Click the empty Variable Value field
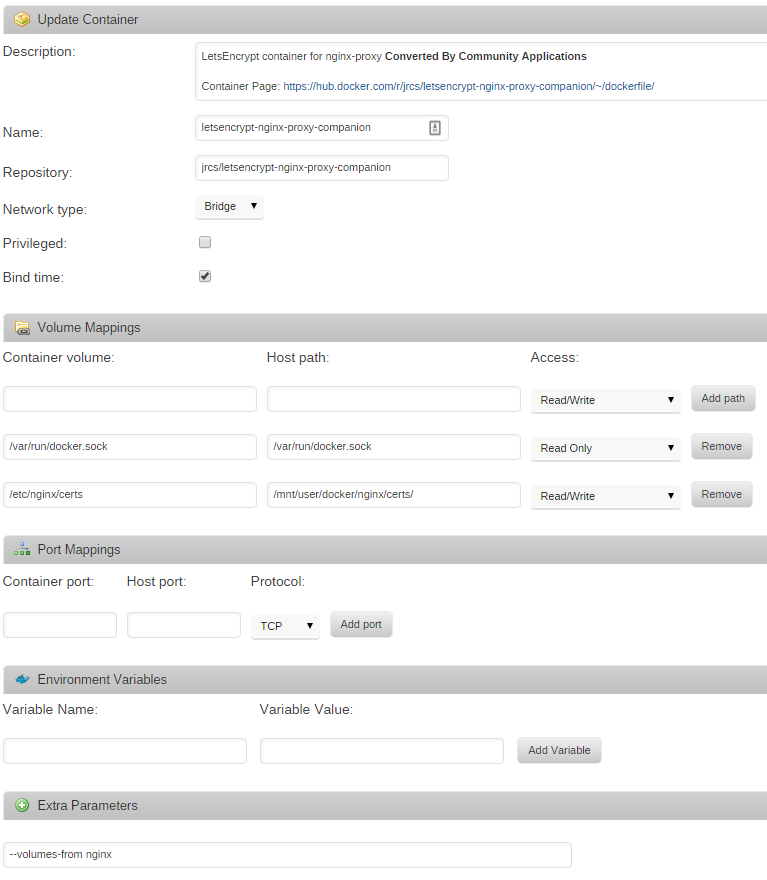This screenshot has width=767, height=880. click(382, 751)
